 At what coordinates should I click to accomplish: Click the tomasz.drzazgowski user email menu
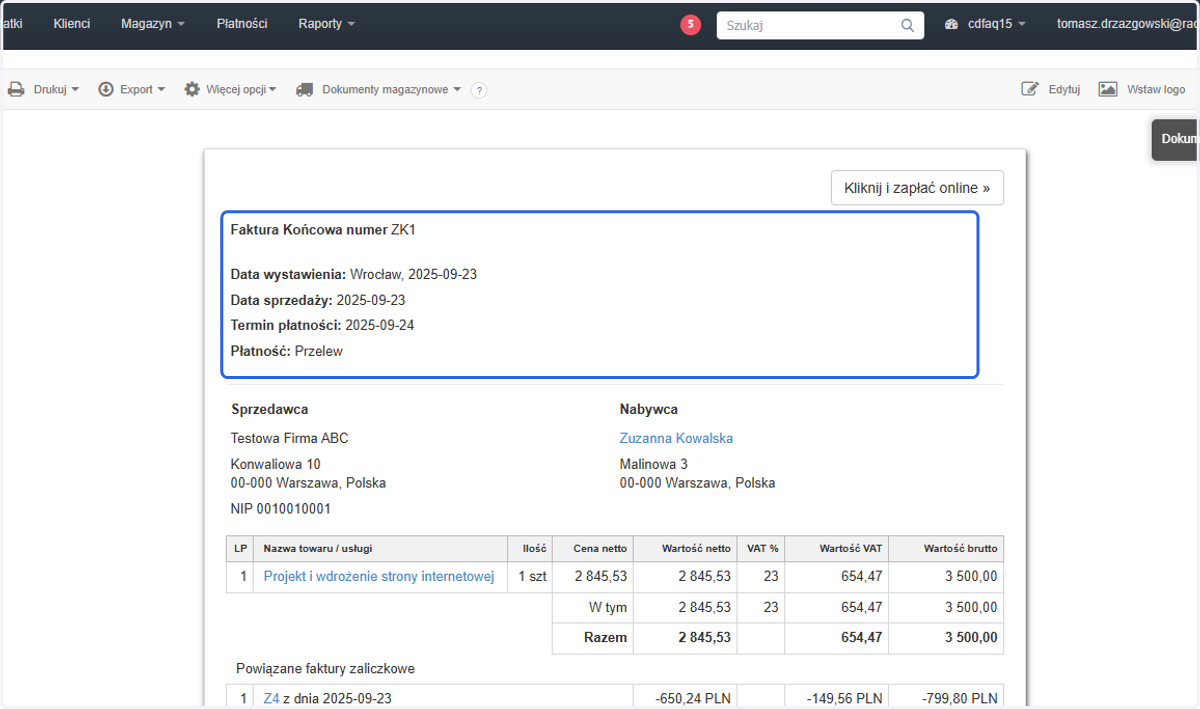(1127, 24)
